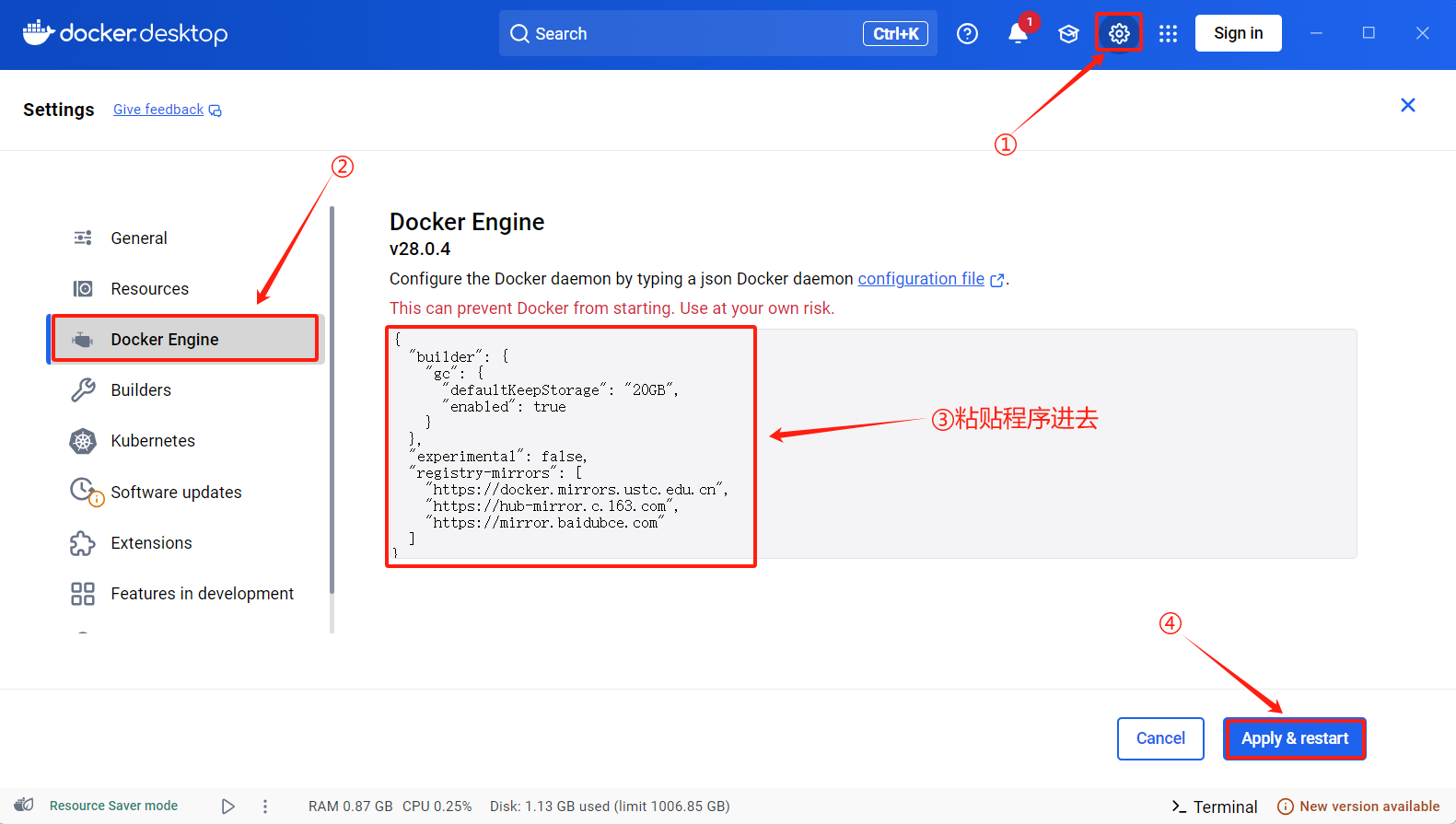Click the General sliders icon
Viewport: 1456px width, 824px height.
click(x=83, y=238)
